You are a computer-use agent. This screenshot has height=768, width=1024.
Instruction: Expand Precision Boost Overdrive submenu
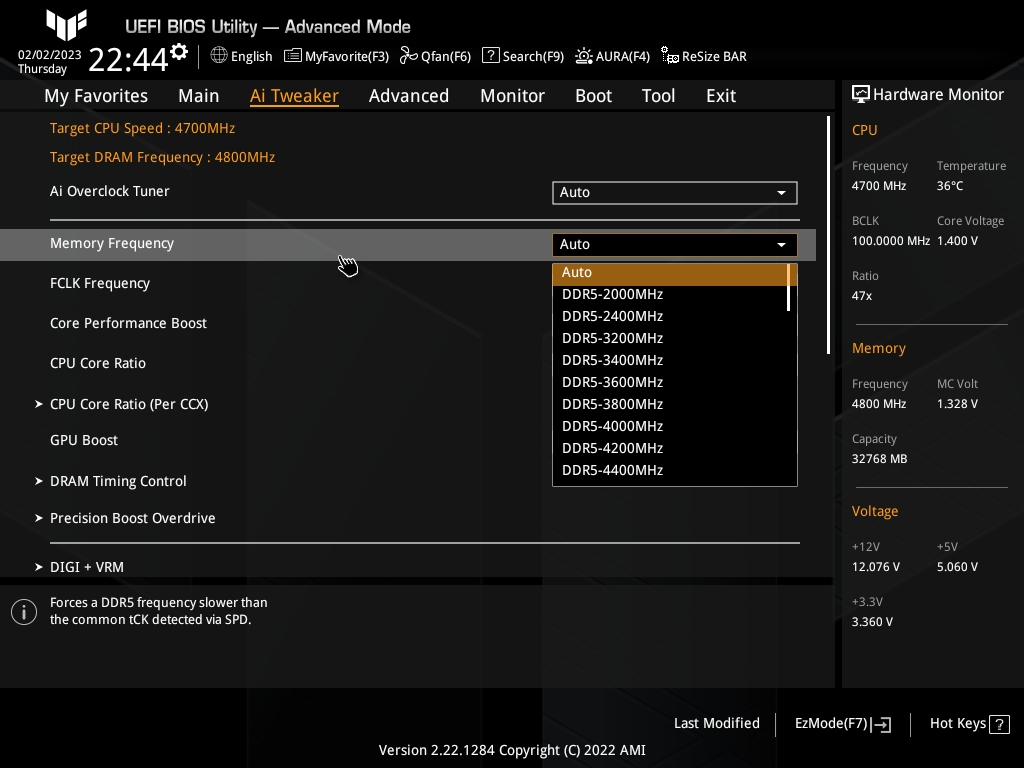tap(125, 519)
